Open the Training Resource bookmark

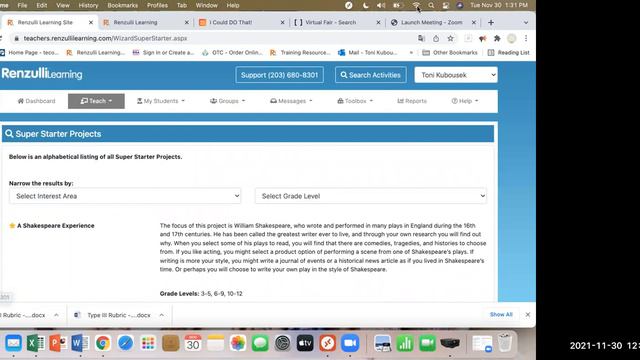(300, 53)
